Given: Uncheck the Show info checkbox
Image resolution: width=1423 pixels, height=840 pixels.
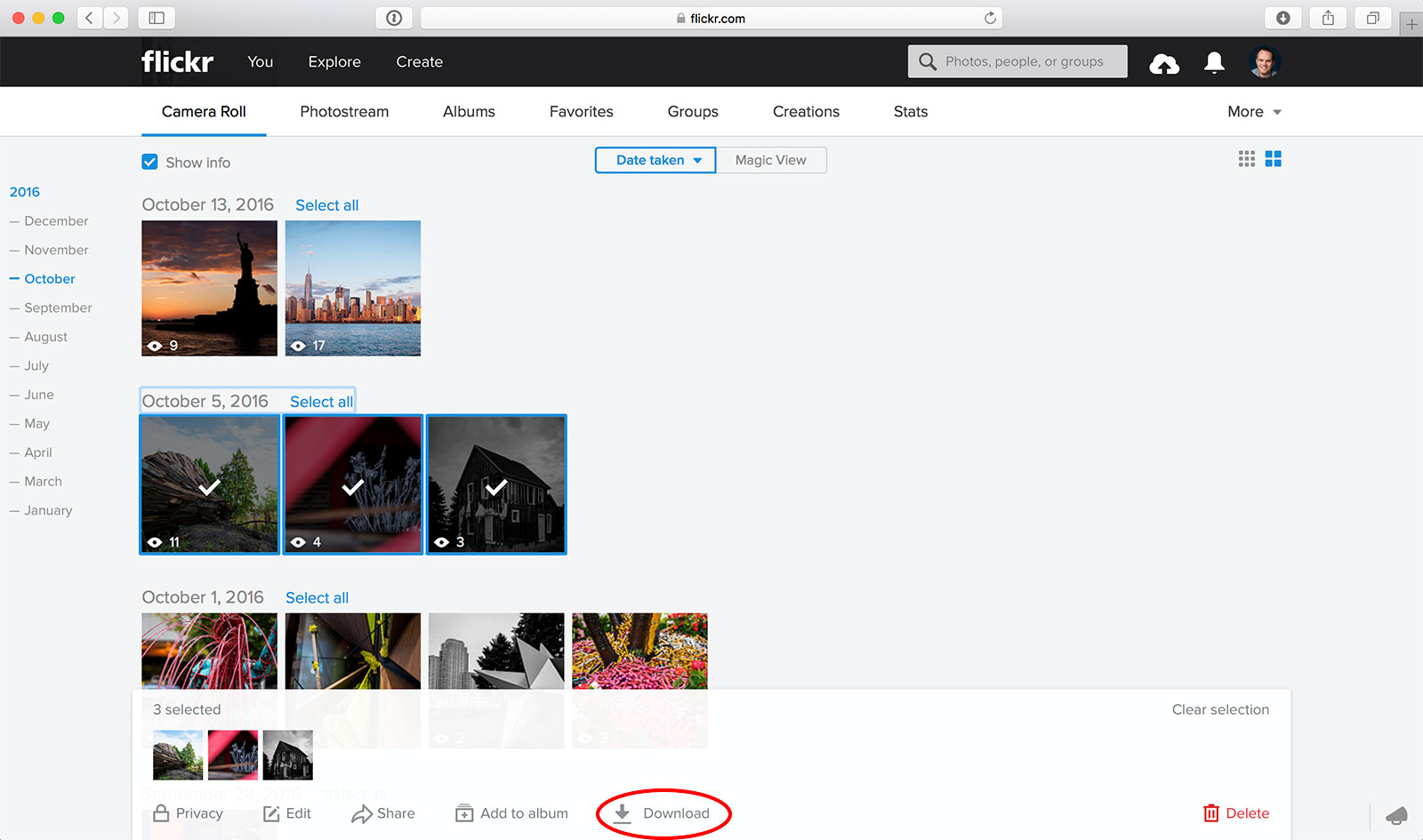Looking at the screenshot, I should click(x=149, y=162).
